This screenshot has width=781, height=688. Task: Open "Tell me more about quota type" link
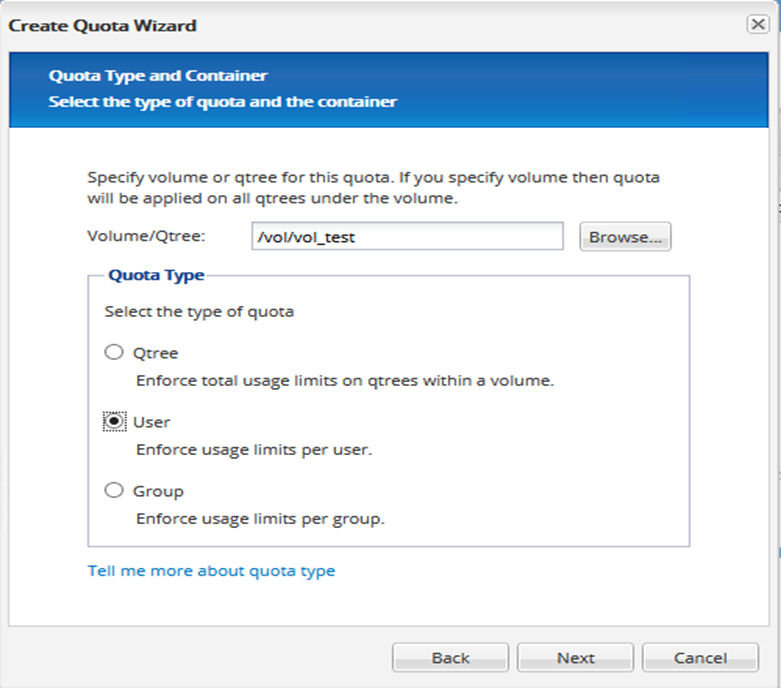click(x=211, y=571)
